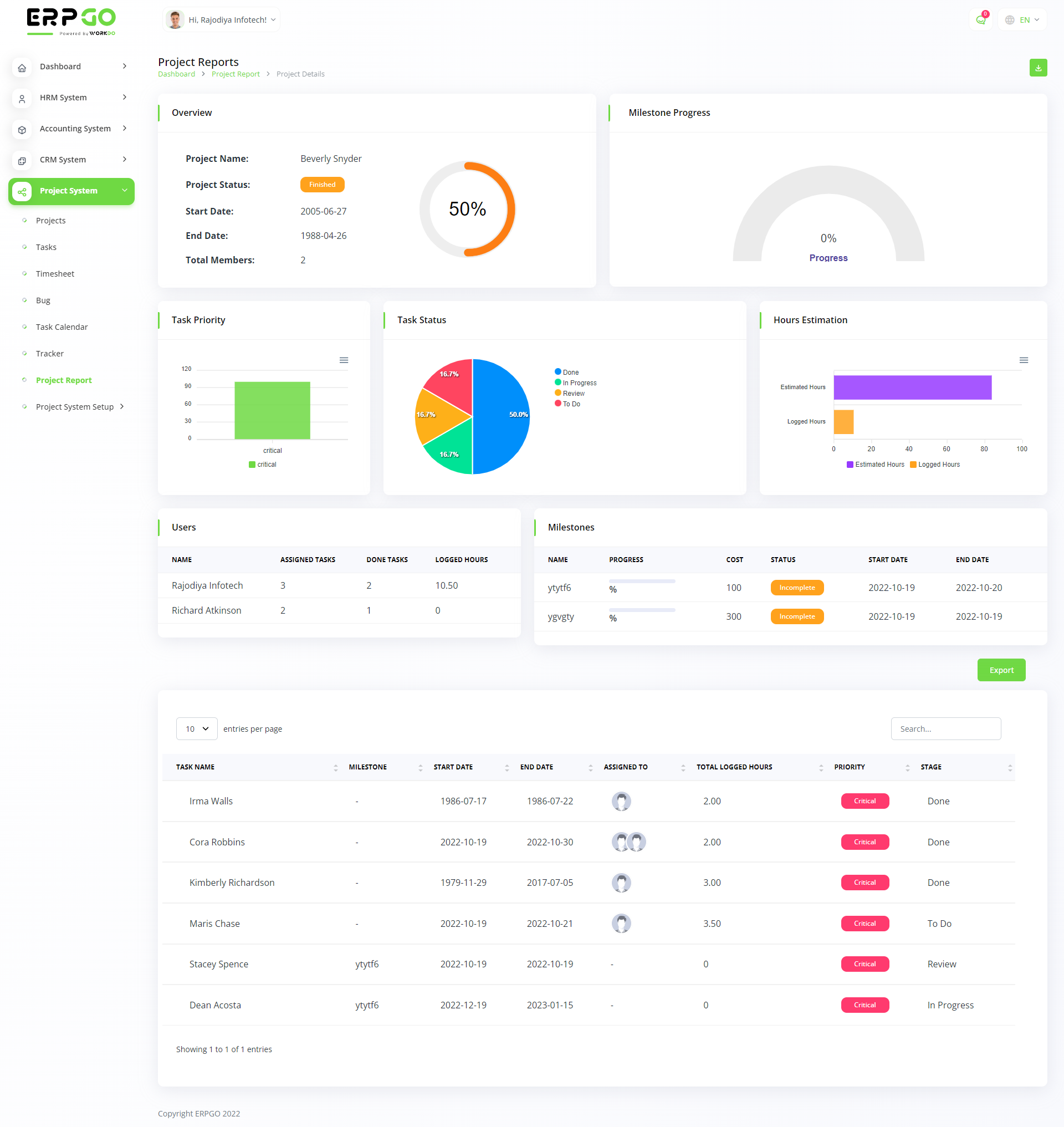Viewport: 1064px width, 1127px height.
Task: Click the user avatar photo in header
Action: [x=175, y=20]
